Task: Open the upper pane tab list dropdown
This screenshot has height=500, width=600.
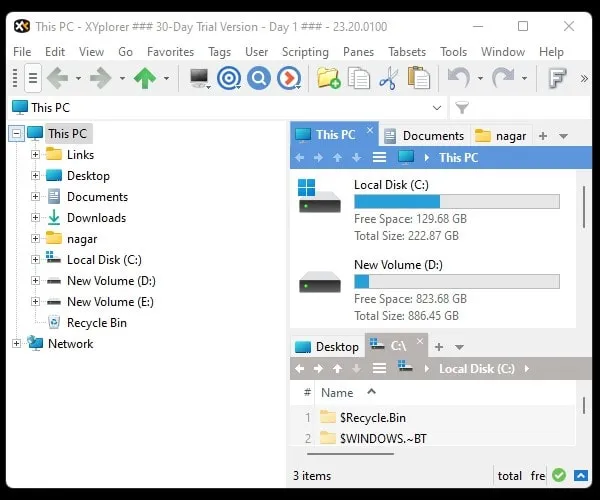Action: click(x=563, y=136)
